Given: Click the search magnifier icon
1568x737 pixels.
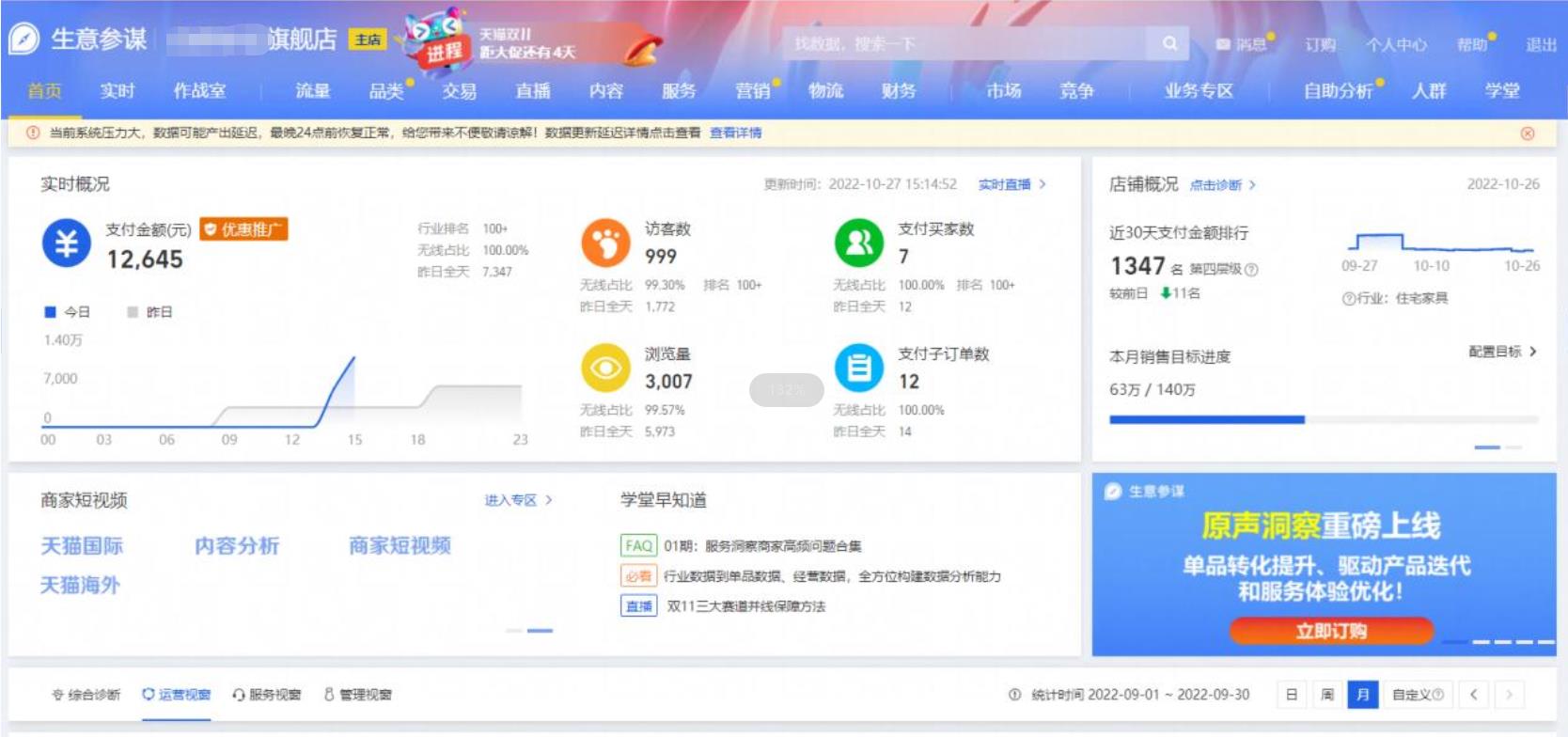Looking at the screenshot, I should [1169, 43].
